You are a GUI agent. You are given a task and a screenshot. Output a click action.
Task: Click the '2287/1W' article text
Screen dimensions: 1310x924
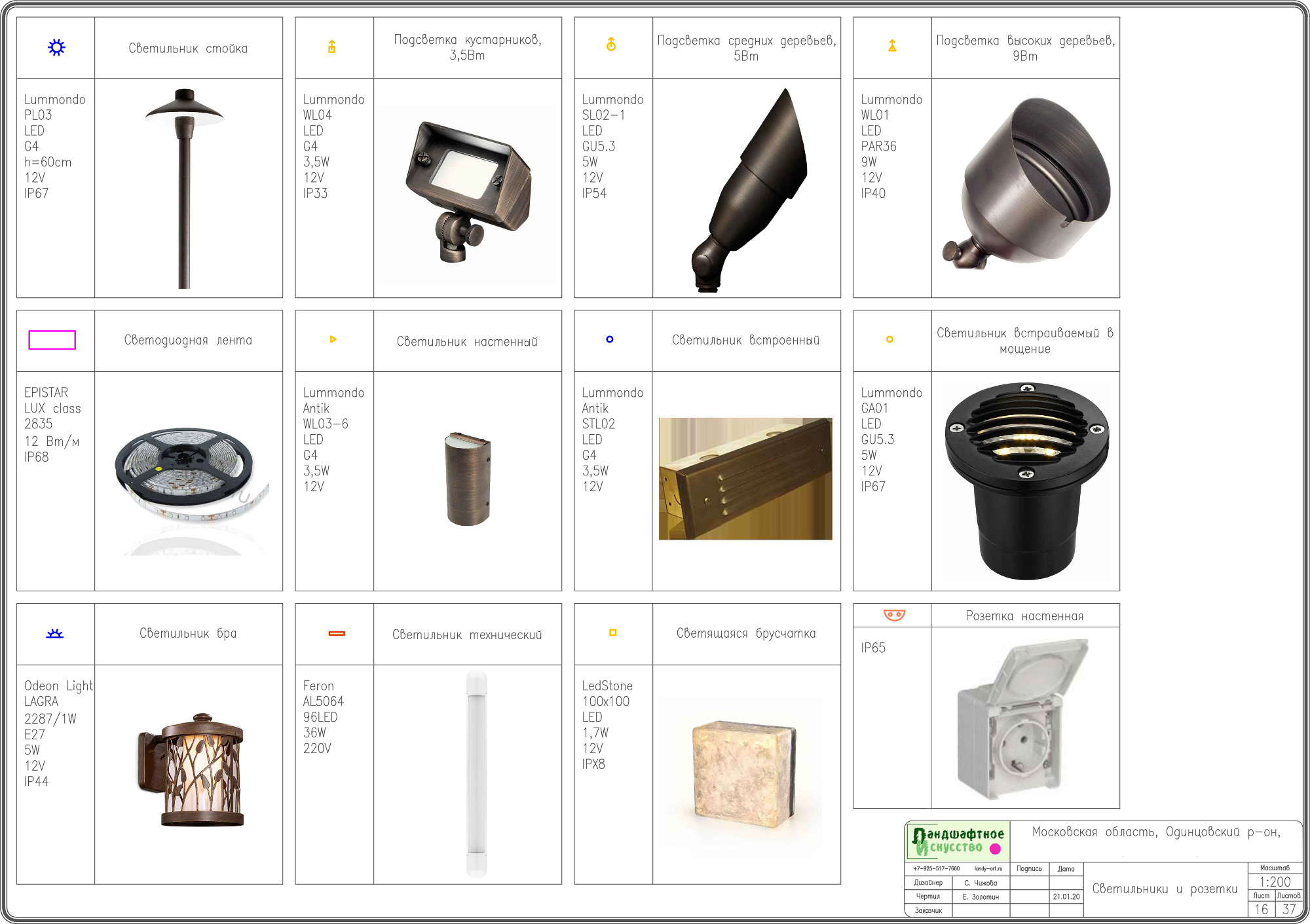[50, 718]
